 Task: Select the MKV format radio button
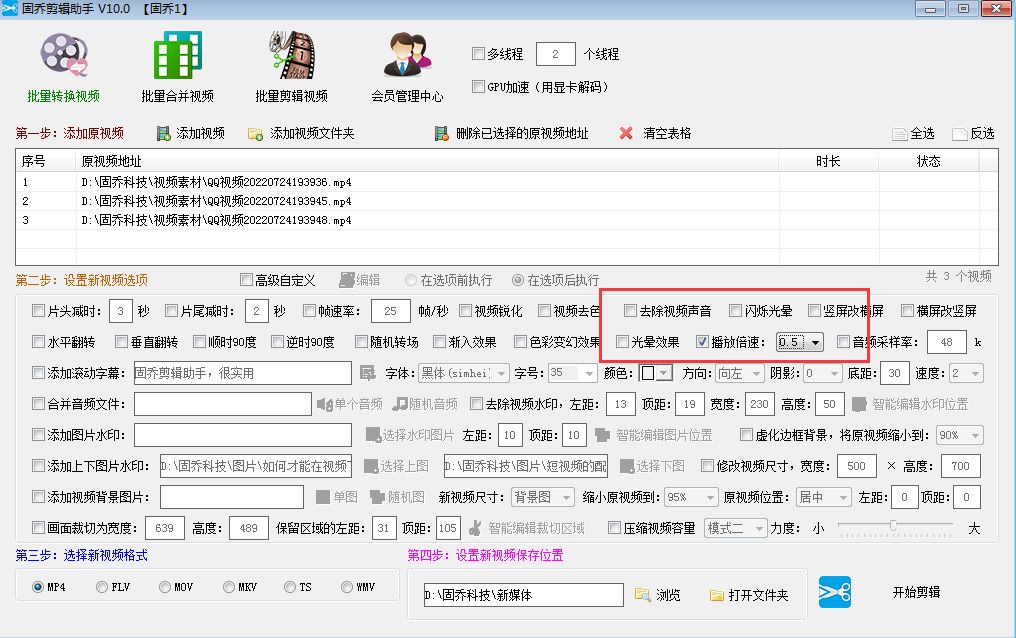(229, 587)
